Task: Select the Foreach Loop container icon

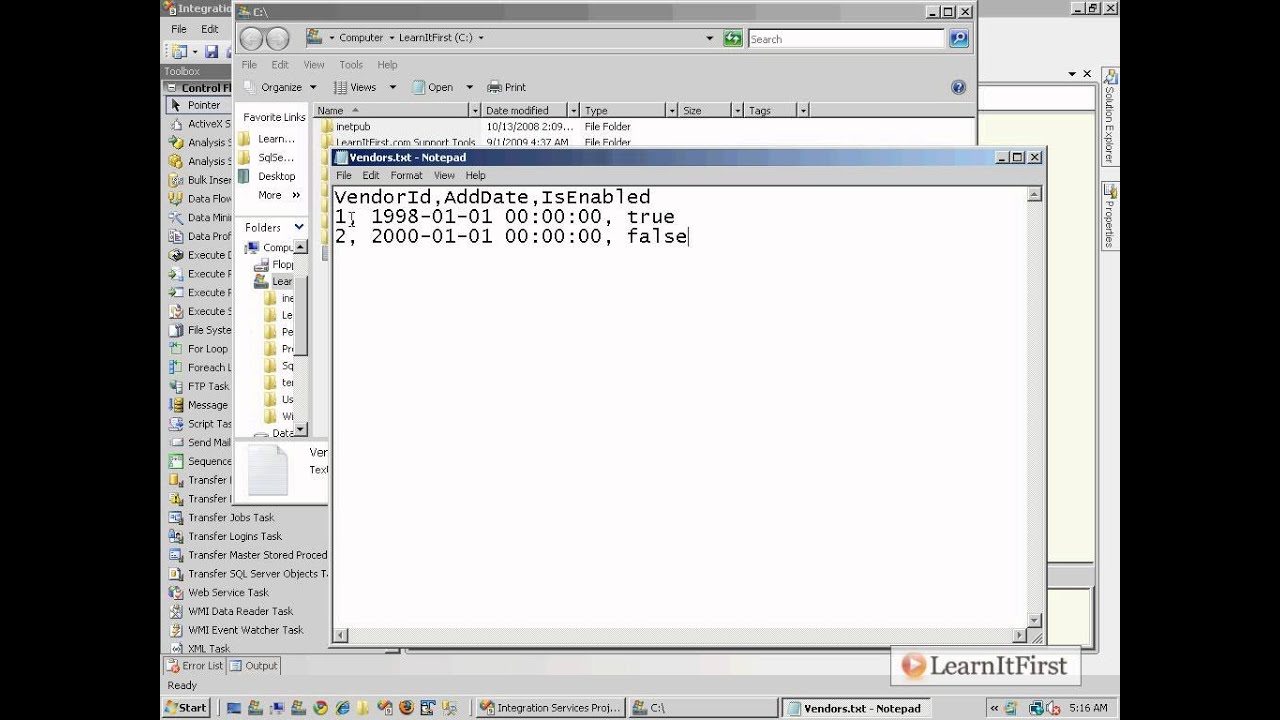Action: point(176,367)
